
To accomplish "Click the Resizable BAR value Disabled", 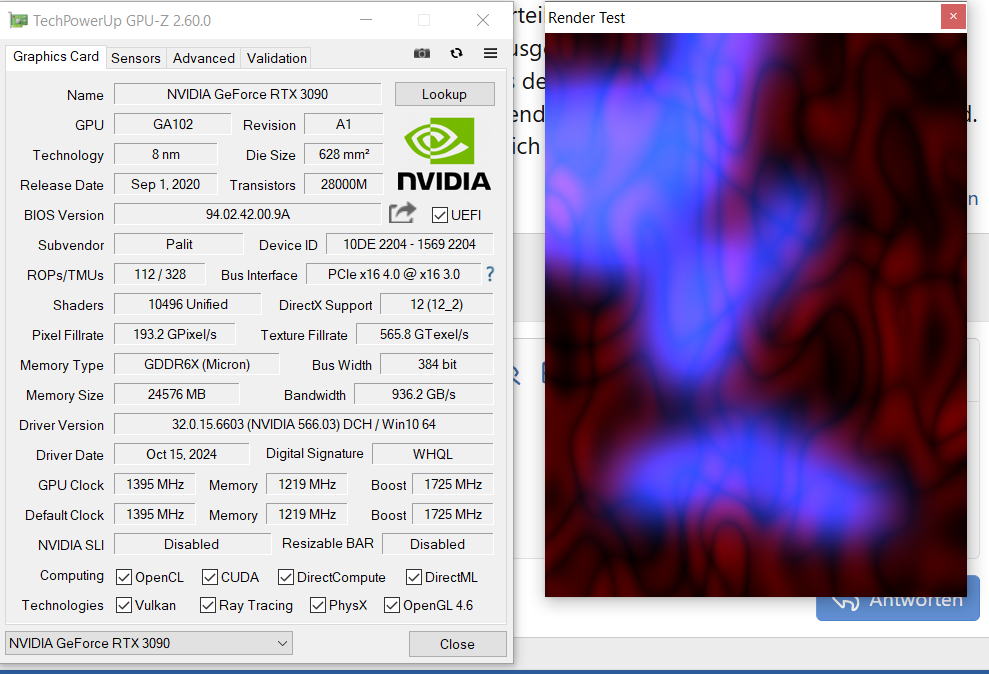I will [438, 544].
